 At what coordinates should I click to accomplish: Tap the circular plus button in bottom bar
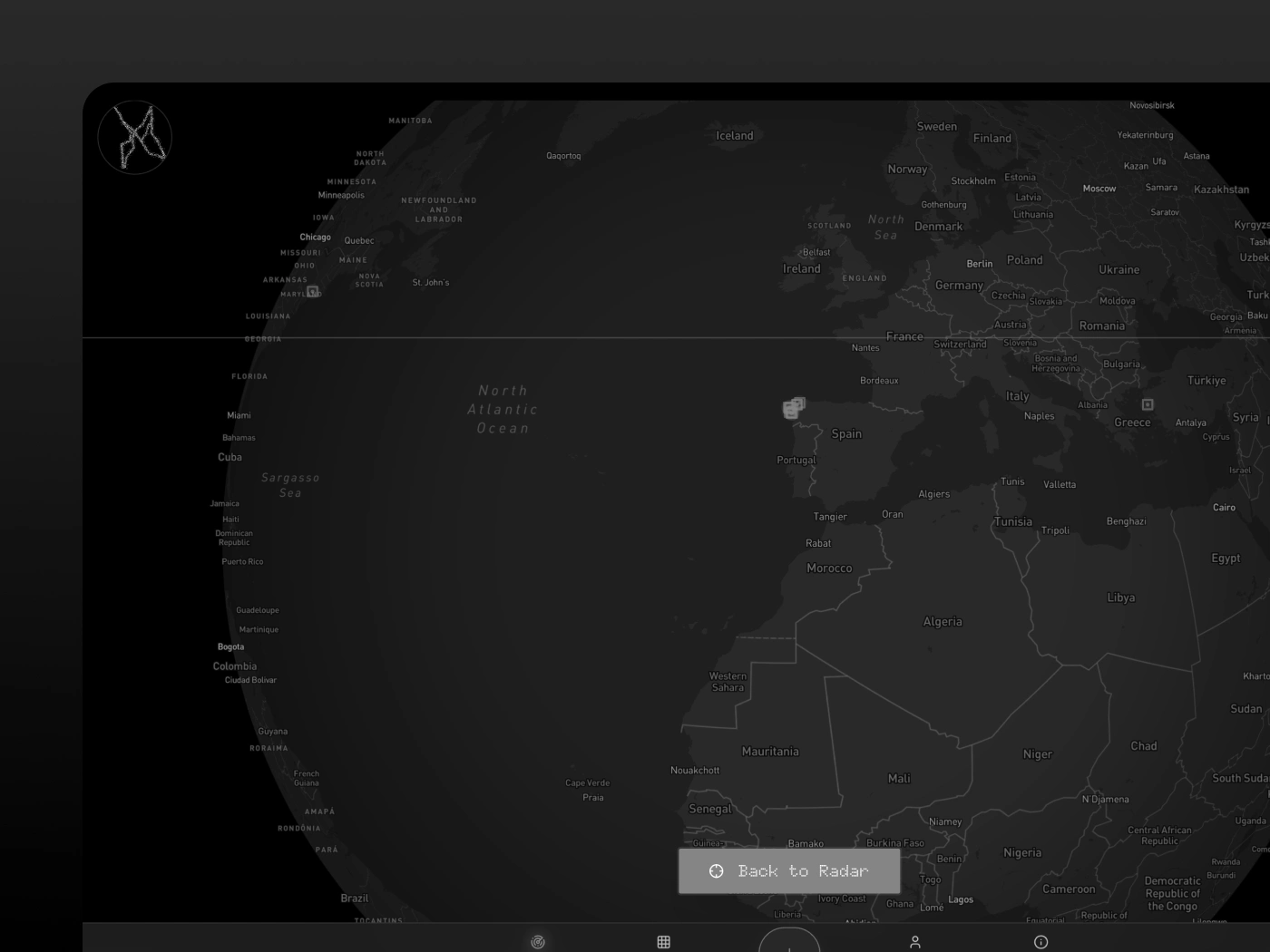(x=789, y=941)
